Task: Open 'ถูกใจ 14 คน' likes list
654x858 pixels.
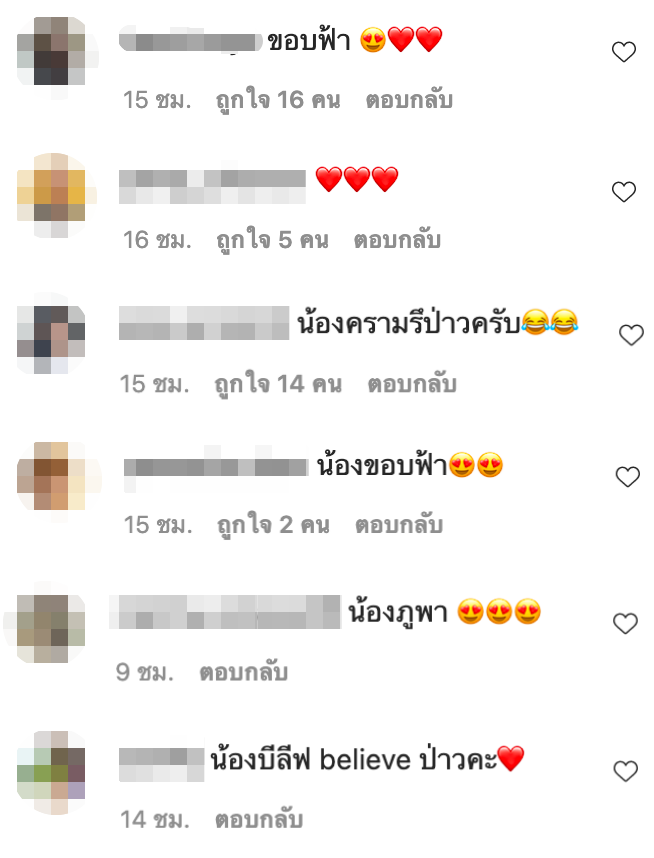Action: pos(278,384)
